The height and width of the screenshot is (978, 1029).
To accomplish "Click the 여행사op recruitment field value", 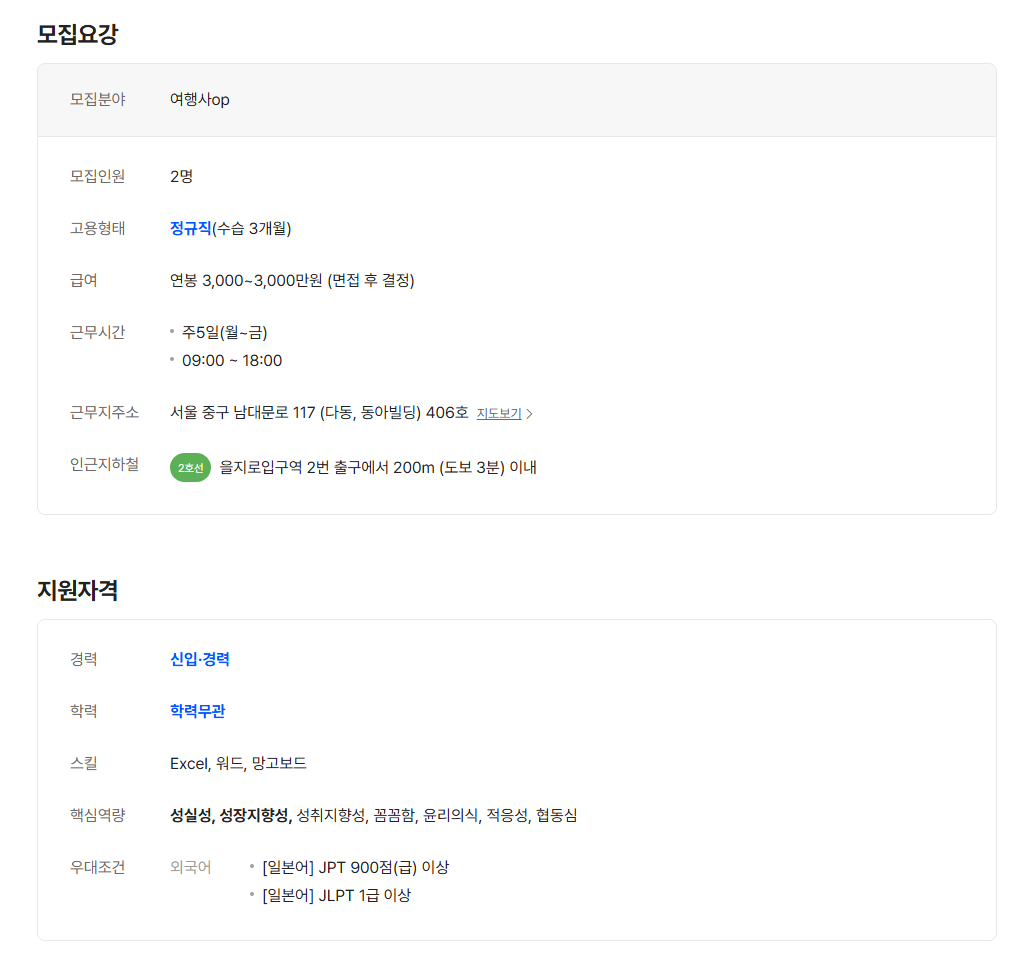I will [200, 99].
